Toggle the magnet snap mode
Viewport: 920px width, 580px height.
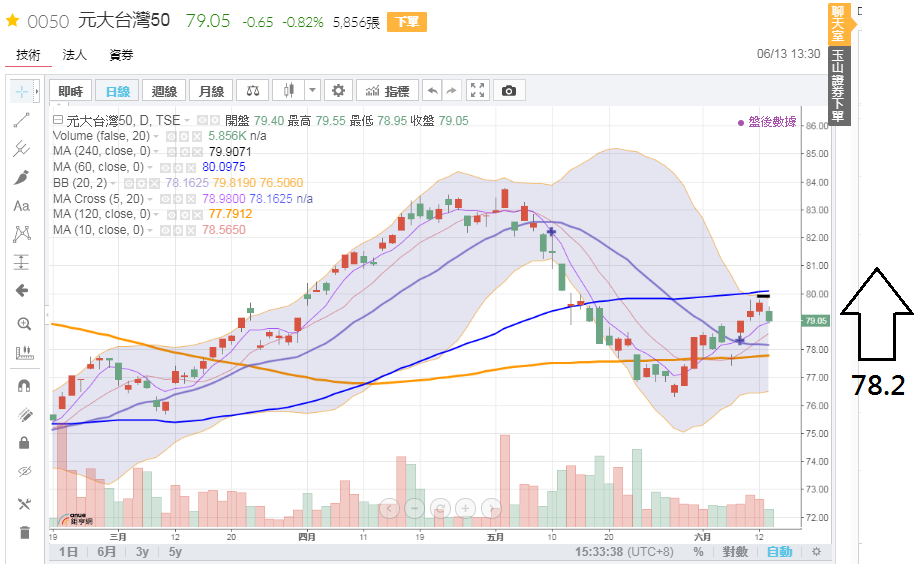pos(24,385)
